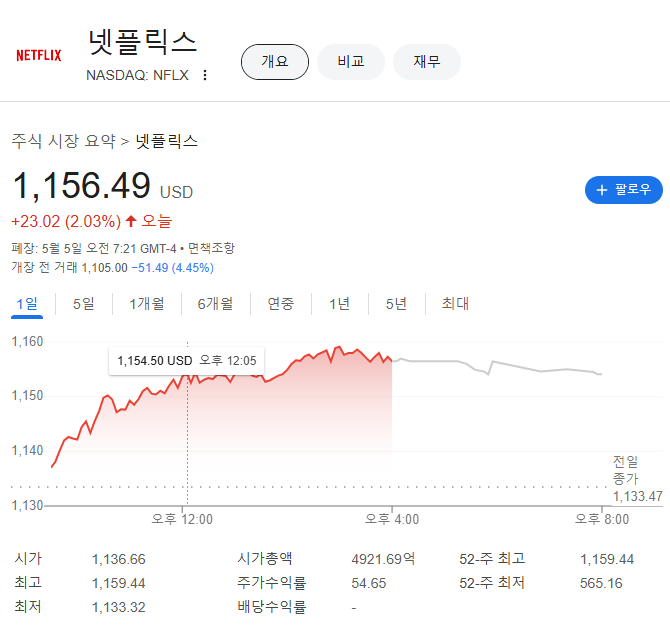Image resolution: width=670 pixels, height=636 pixels.
Task: Click the 팔로우 follow button
Action: (x=623, y=190)
